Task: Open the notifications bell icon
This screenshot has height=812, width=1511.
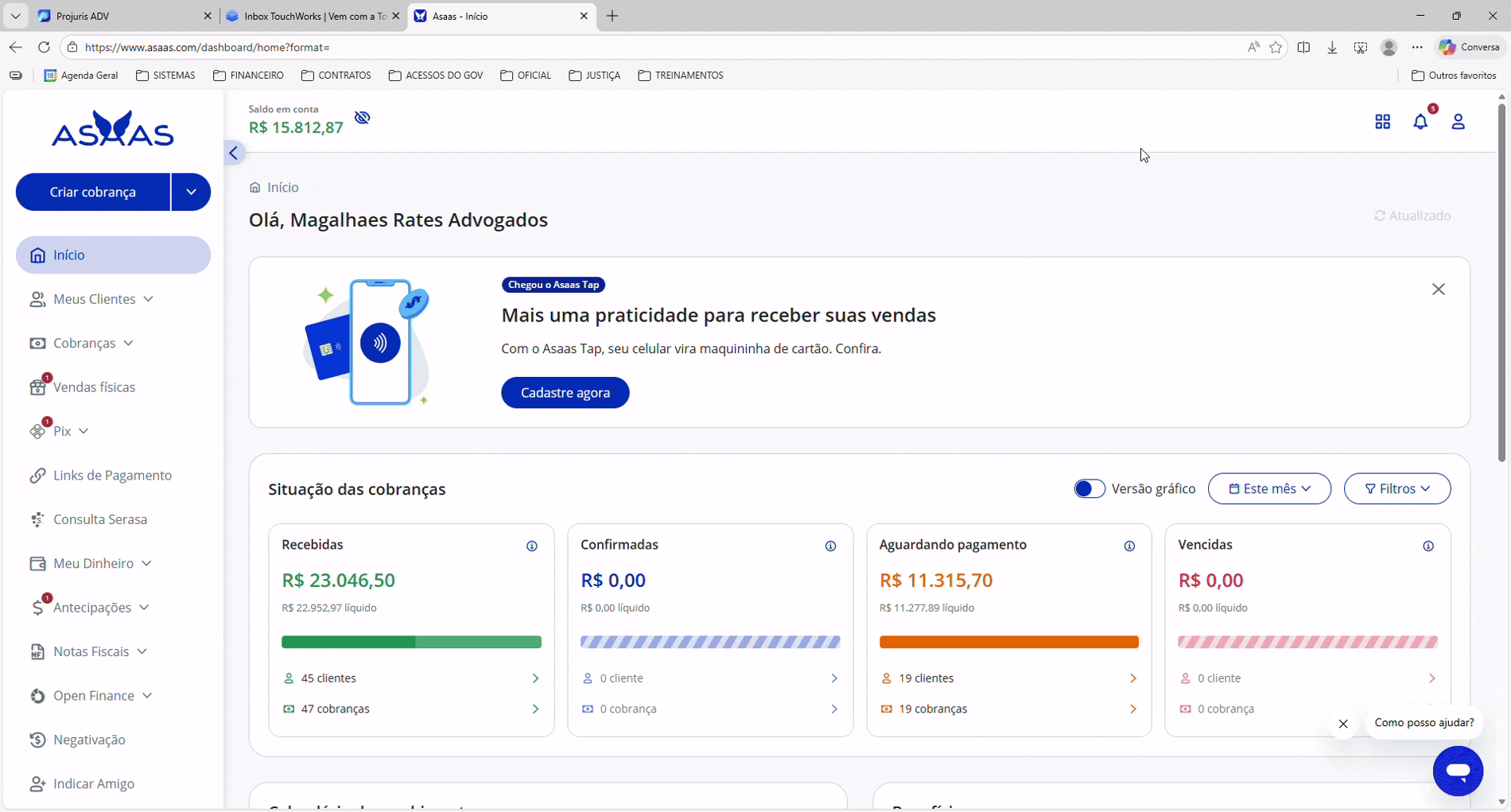Action: (x=1420, y=122)
